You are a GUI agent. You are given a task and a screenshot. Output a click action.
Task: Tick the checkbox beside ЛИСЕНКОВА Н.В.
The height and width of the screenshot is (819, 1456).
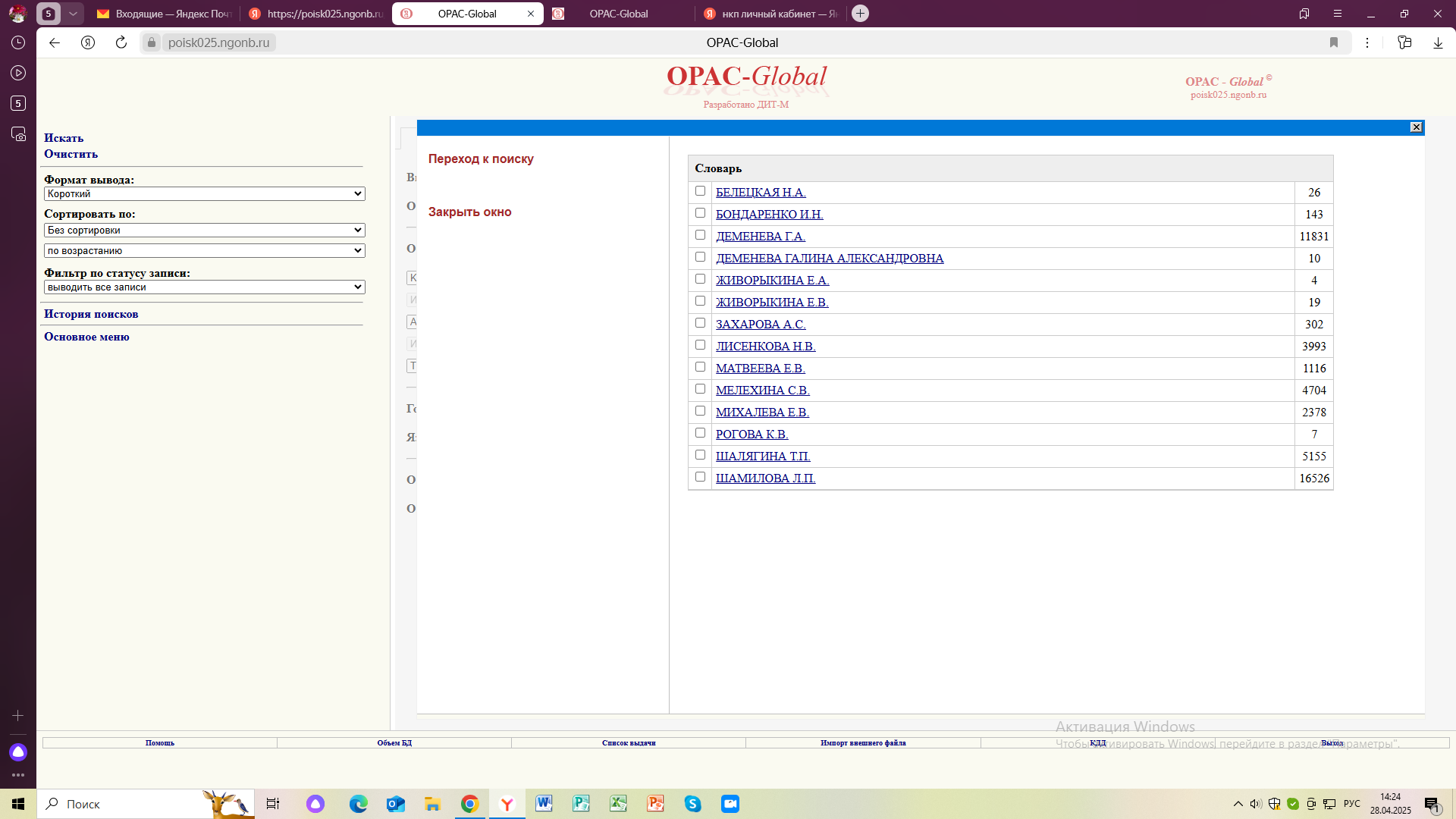coord(700,345)
